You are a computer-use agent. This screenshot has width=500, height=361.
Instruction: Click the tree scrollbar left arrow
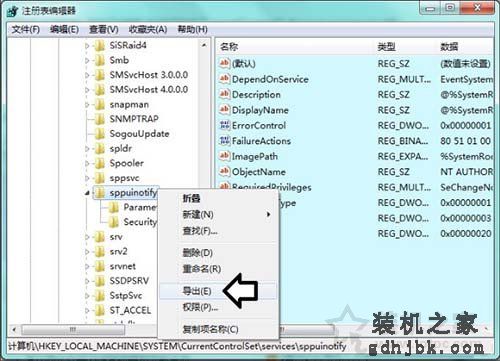[x=14, y=330]
